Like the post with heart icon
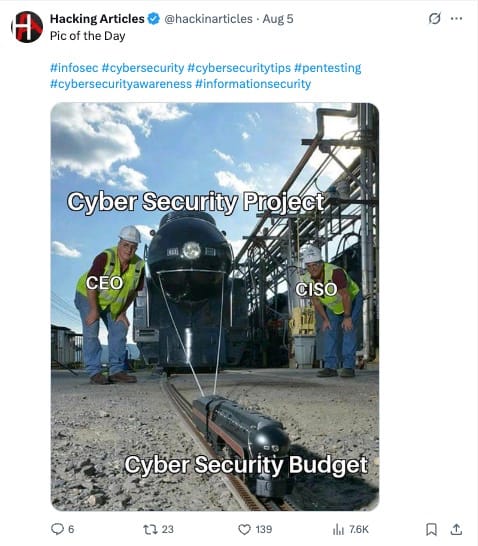The image size is (478, 546). pos(244,530)
